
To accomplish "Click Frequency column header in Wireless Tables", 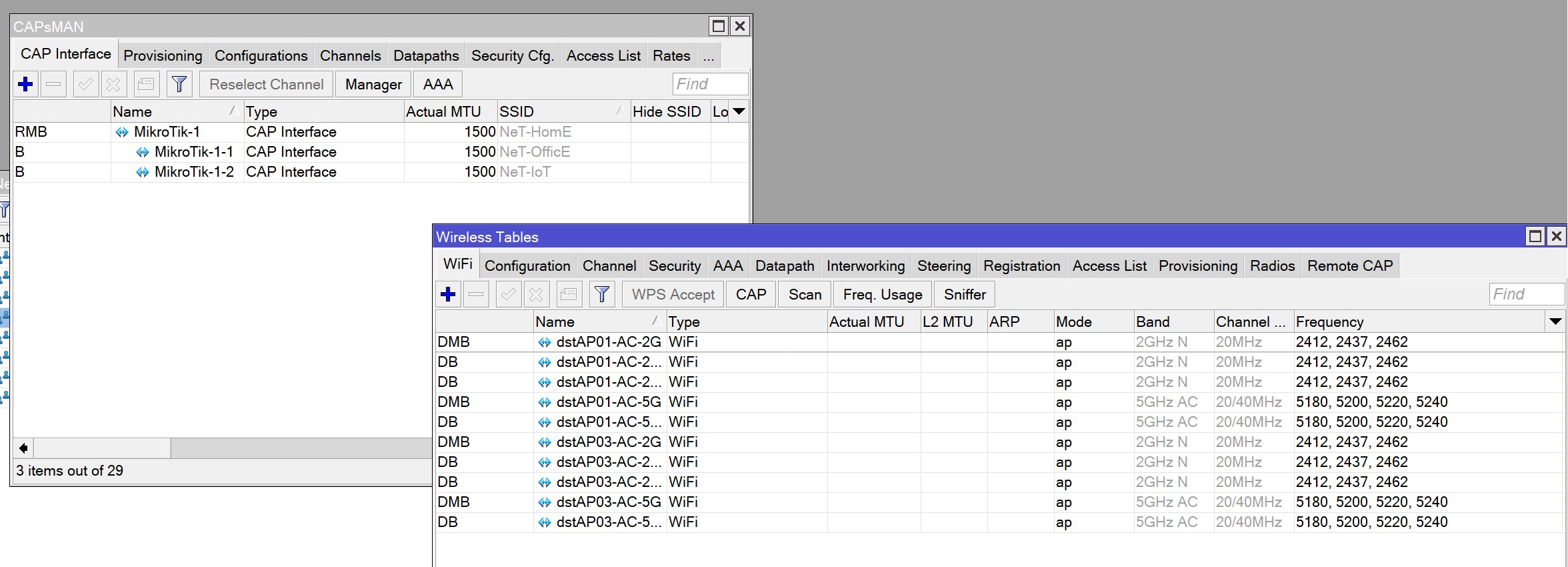I will click(1420, 322).
